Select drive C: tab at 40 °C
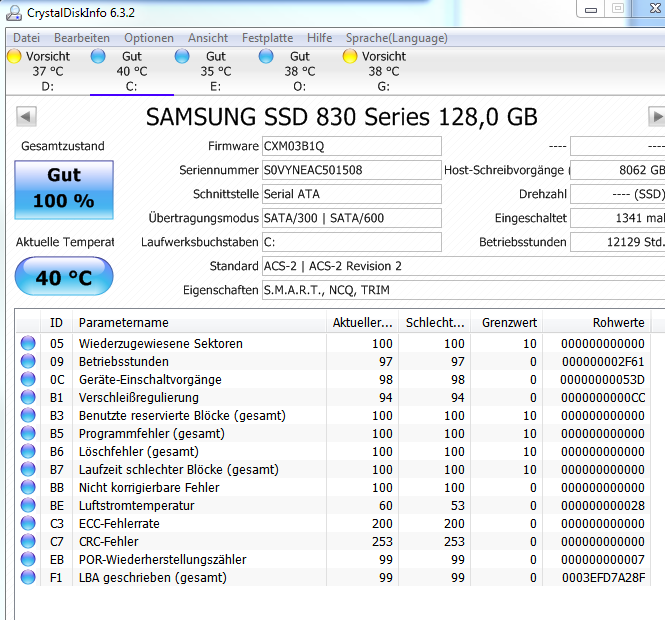This screenshot has height=620, width=665. click(131, 71)
